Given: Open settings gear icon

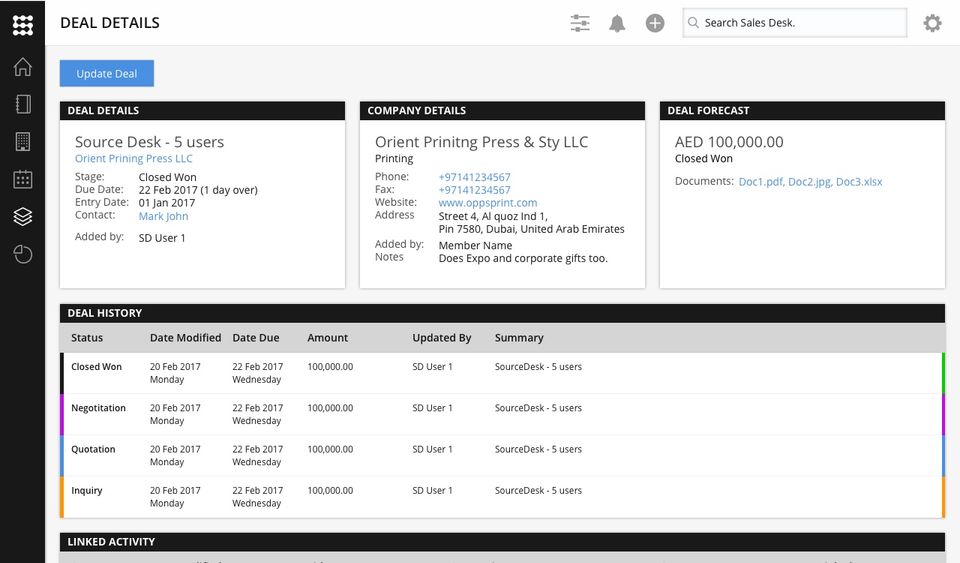Looking at the screenshot, I should click(932, 23).
